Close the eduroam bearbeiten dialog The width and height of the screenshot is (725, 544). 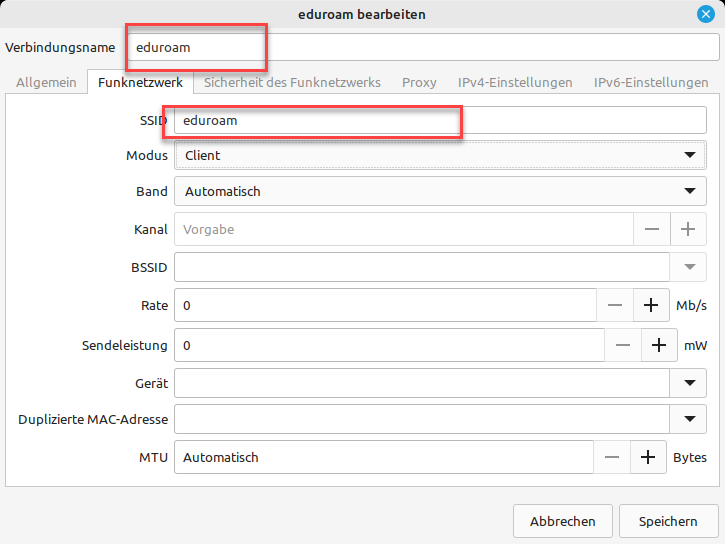706,14
